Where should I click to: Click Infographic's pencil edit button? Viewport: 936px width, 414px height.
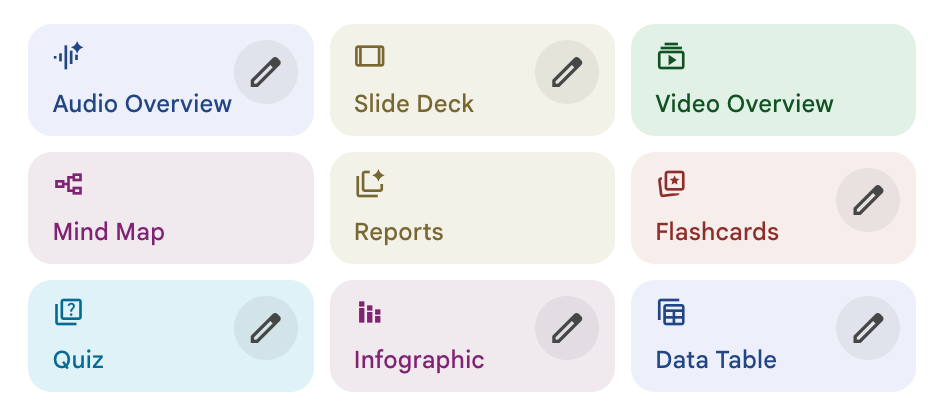pos(566,328)
